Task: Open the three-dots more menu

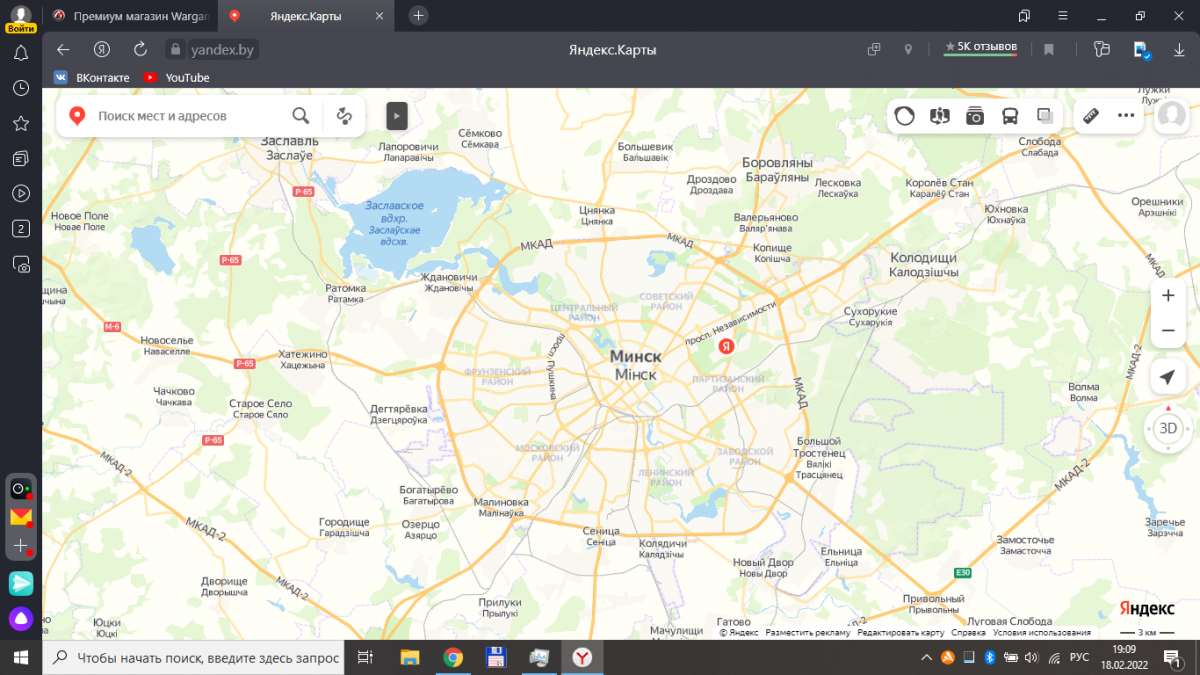Action: coord(1126,116)
